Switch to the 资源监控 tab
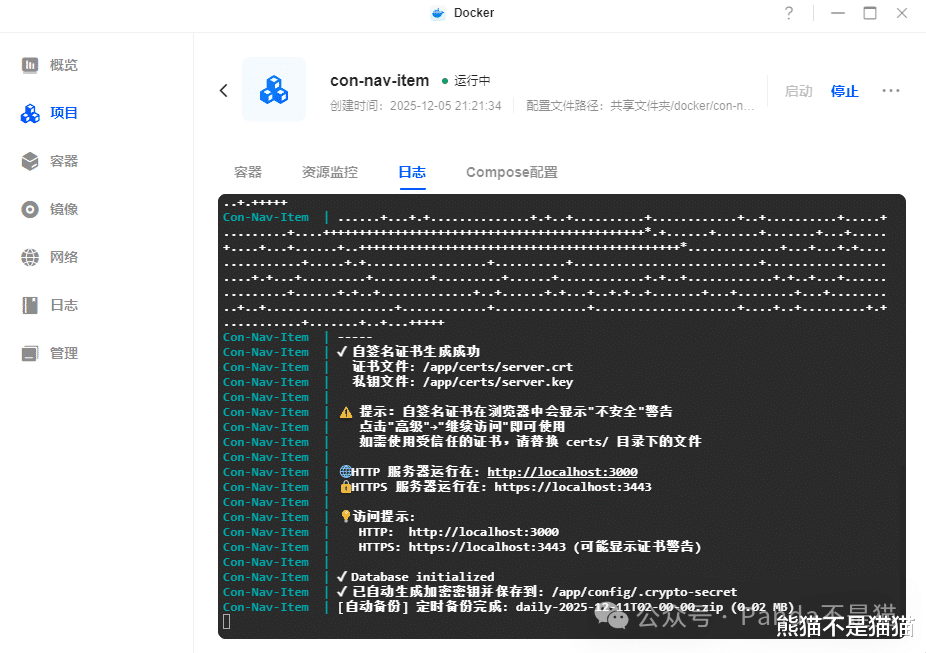The width and height of the screenshot is (926, 653). click(x=330, y=172)
